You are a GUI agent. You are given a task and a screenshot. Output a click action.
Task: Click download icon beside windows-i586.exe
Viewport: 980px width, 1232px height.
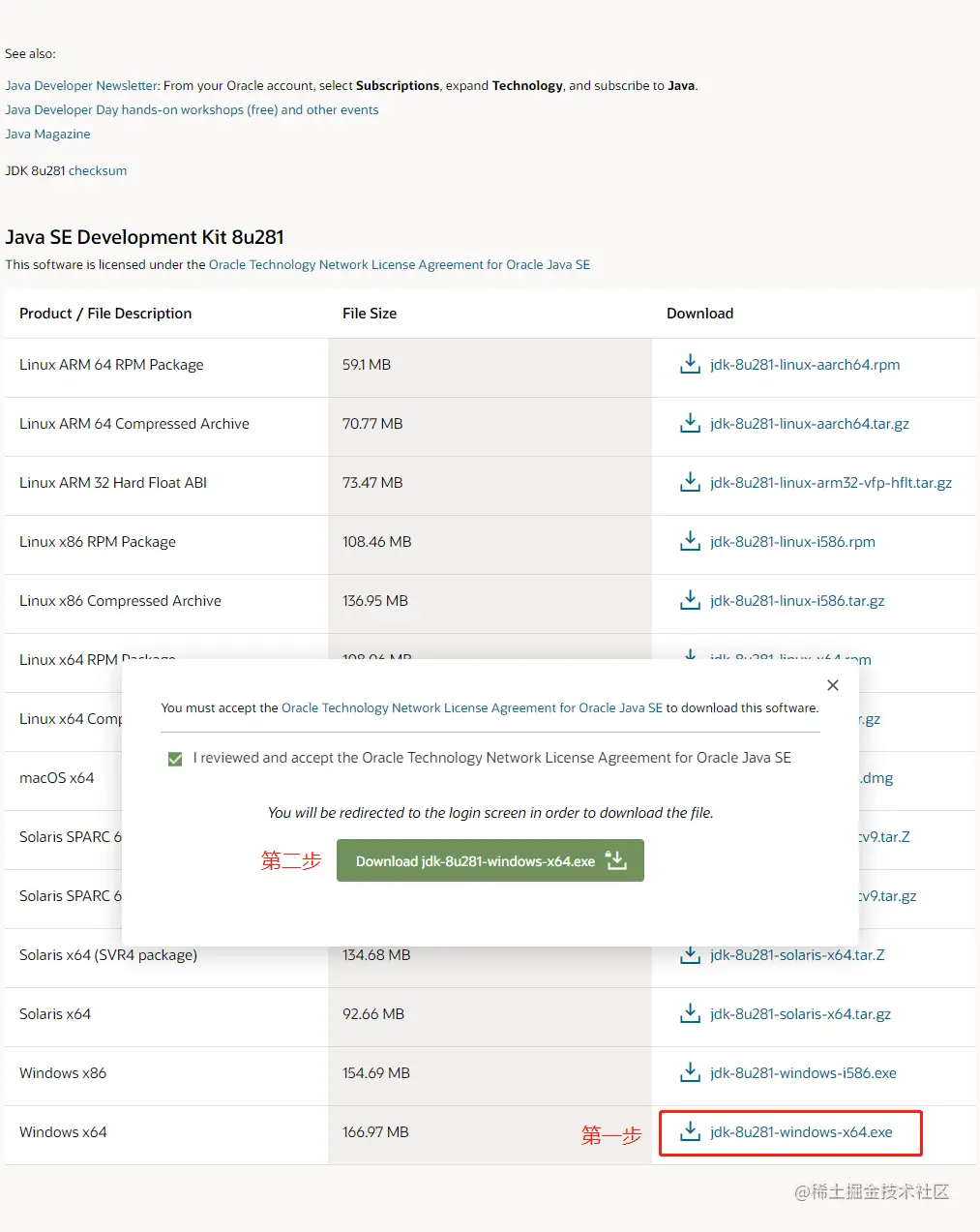pyautogui.click(x=690, y=1072)
